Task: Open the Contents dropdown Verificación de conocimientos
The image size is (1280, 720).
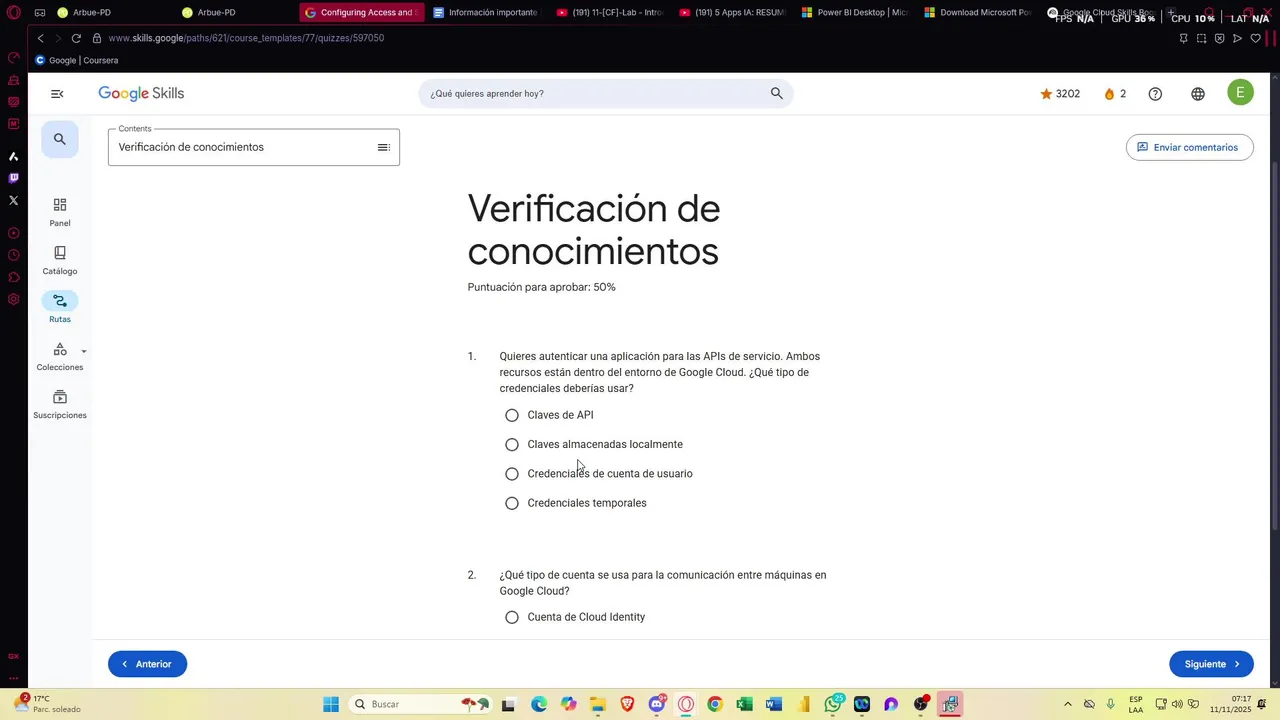Action: (x=254, y=147)
